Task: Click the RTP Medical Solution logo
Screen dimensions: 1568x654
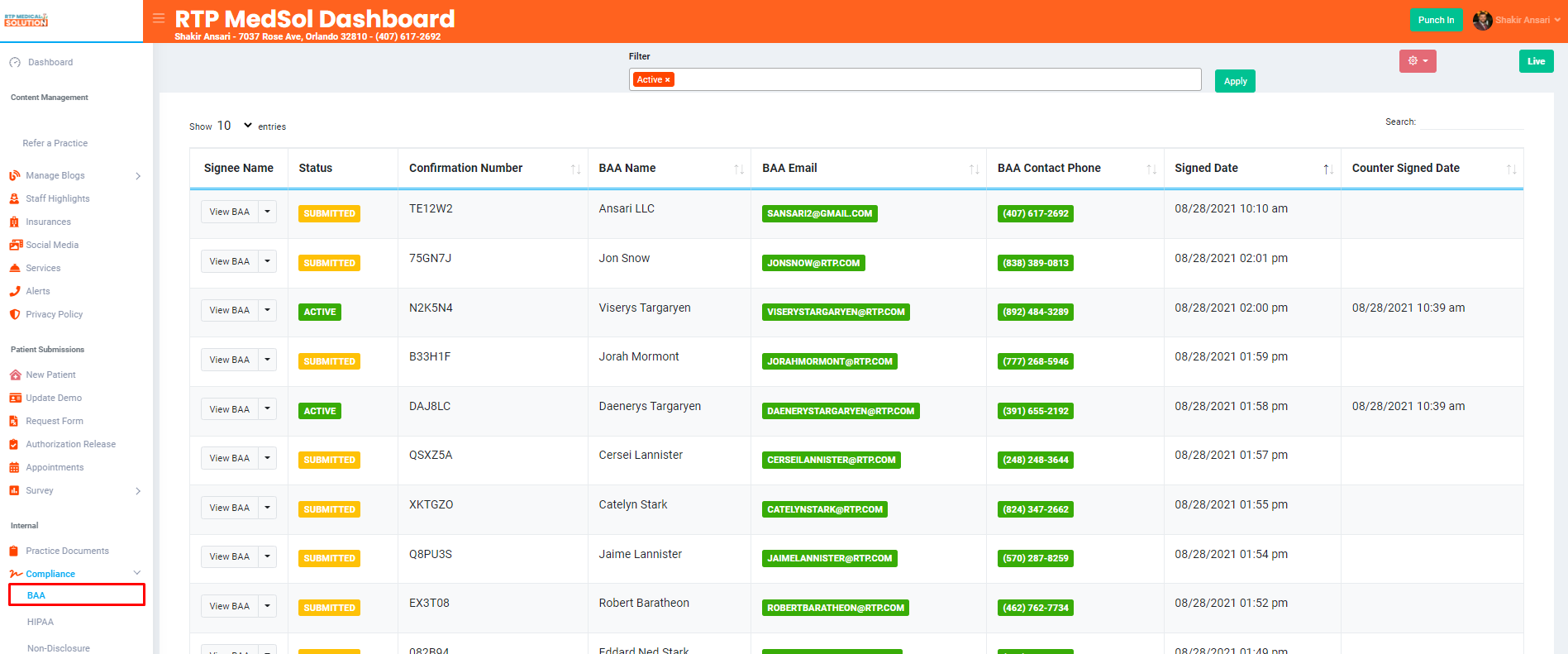Action: coord(26,20)
